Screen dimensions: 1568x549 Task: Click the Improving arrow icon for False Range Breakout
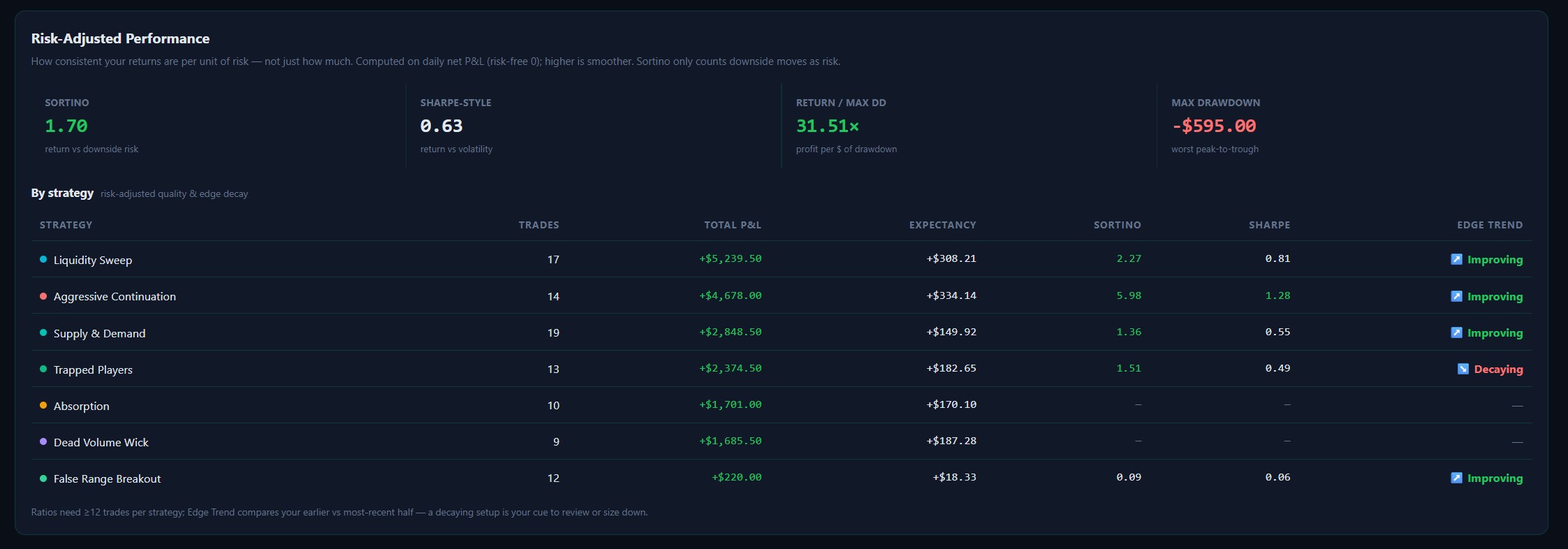tap(1456, 478)
